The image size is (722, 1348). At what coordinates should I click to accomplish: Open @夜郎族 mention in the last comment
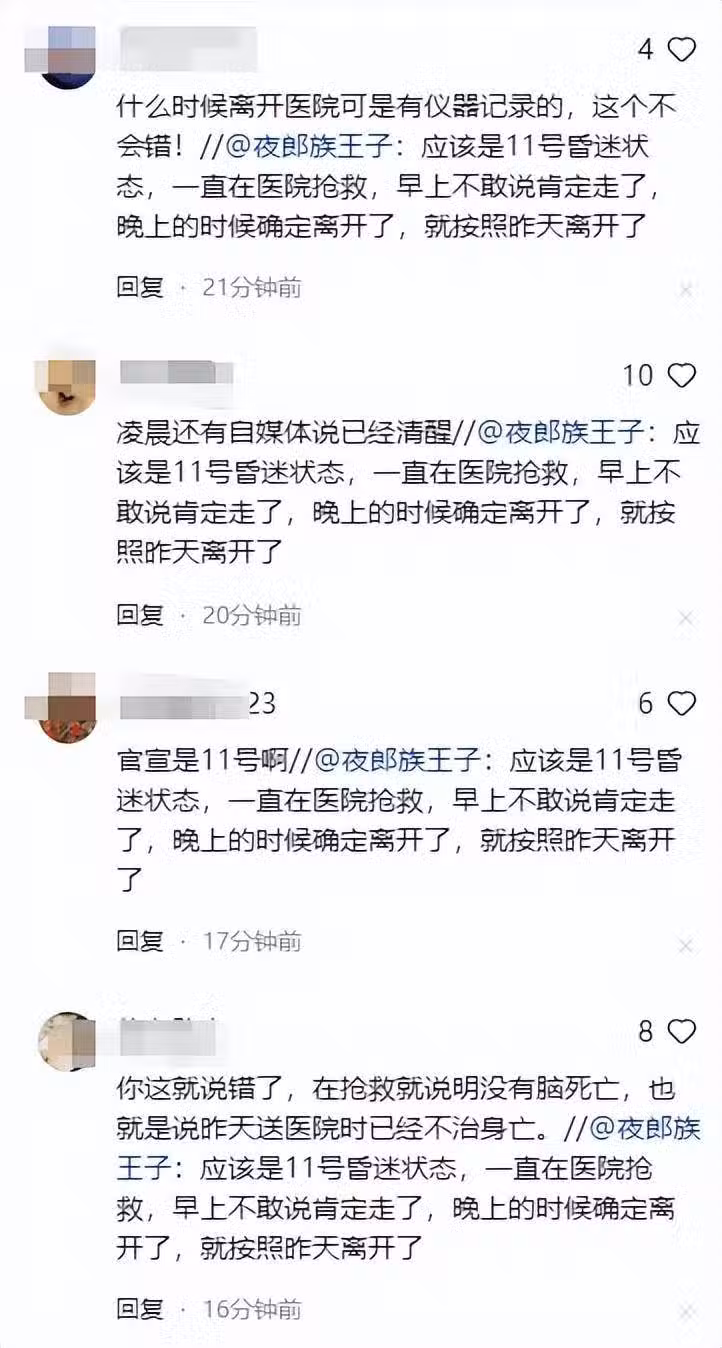click(x=646, y=1129)
